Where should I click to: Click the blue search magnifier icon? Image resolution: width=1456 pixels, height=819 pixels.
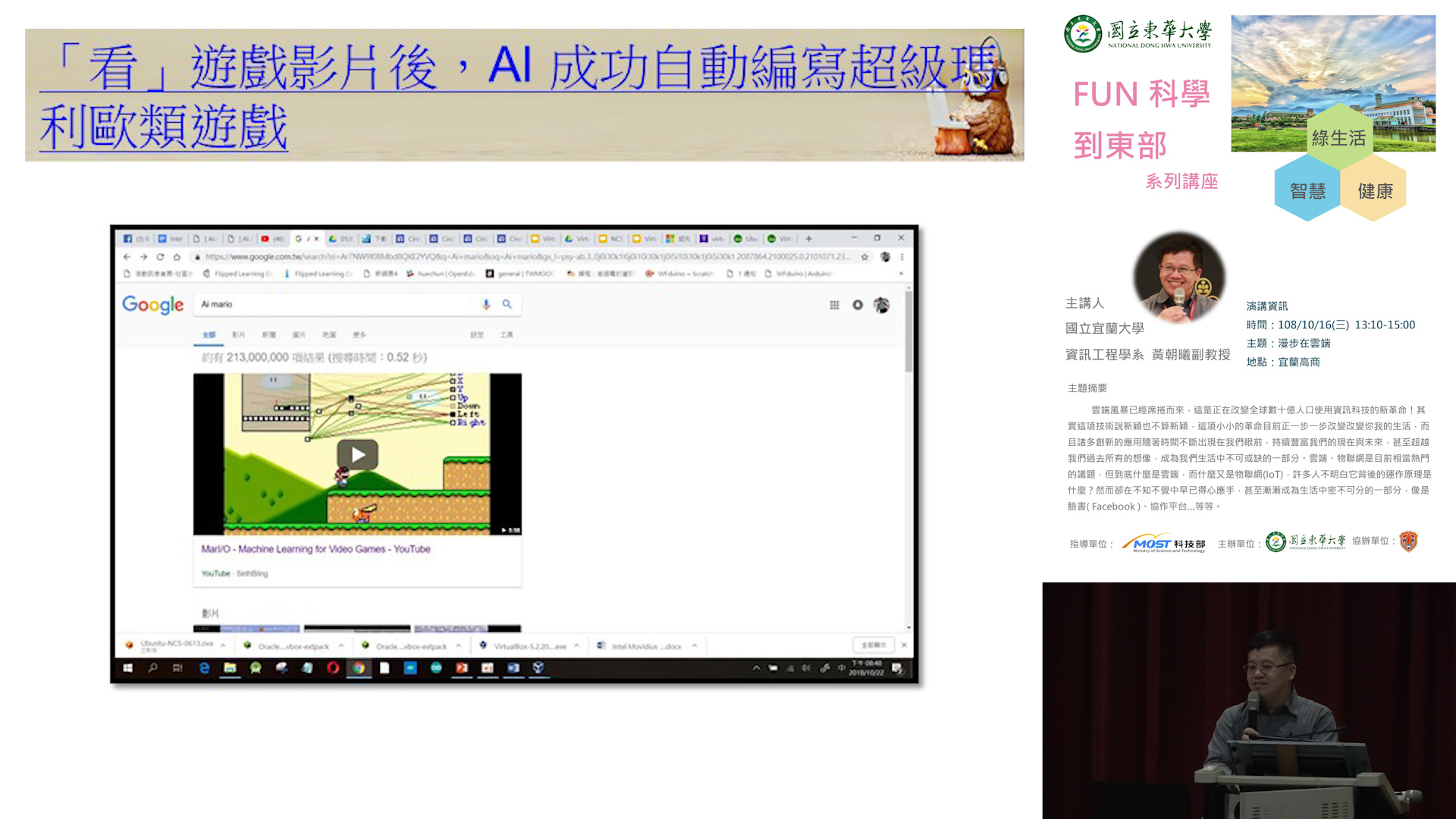507,304
